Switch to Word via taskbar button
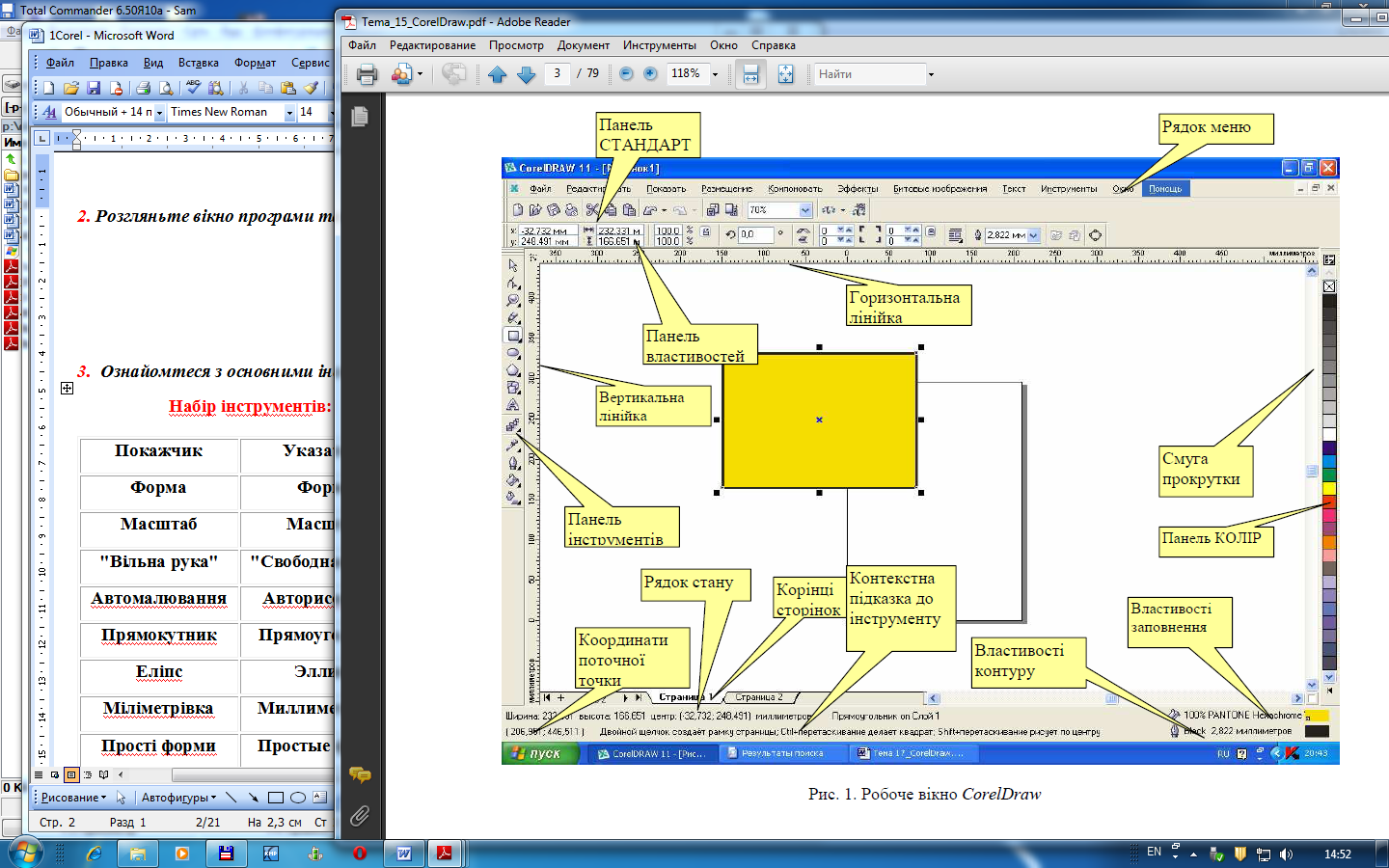1389x868 pixels. [404, 854]
